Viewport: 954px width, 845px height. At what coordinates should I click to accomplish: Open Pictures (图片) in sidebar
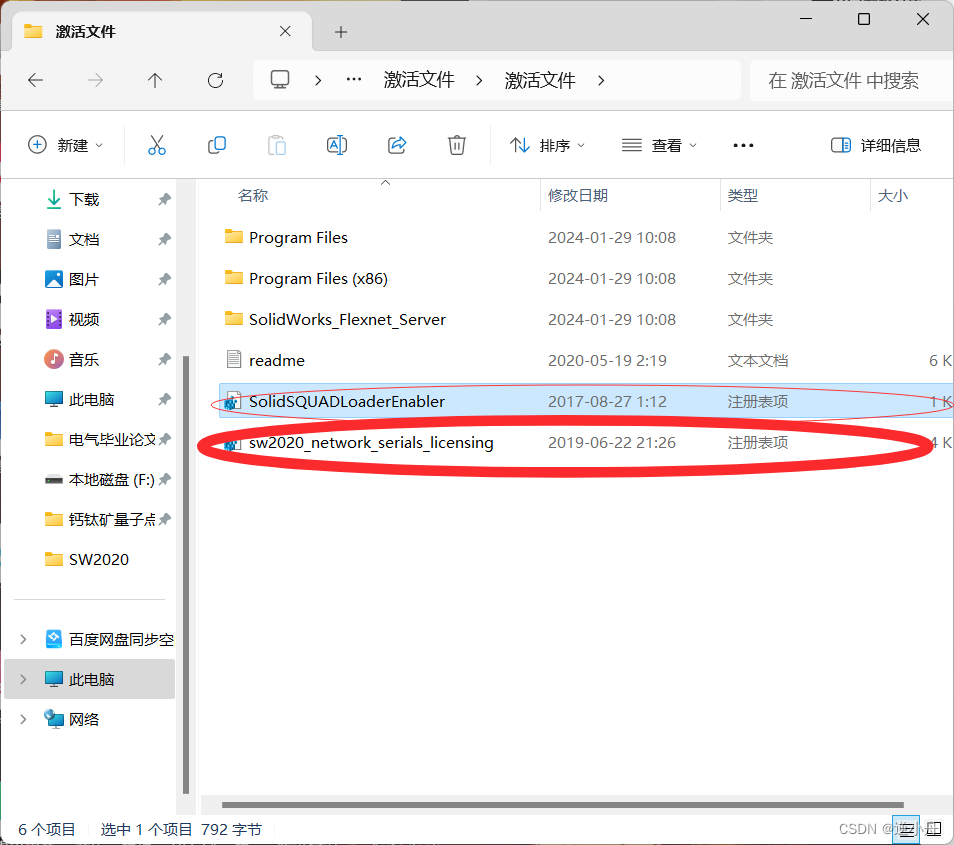(83, 280)
